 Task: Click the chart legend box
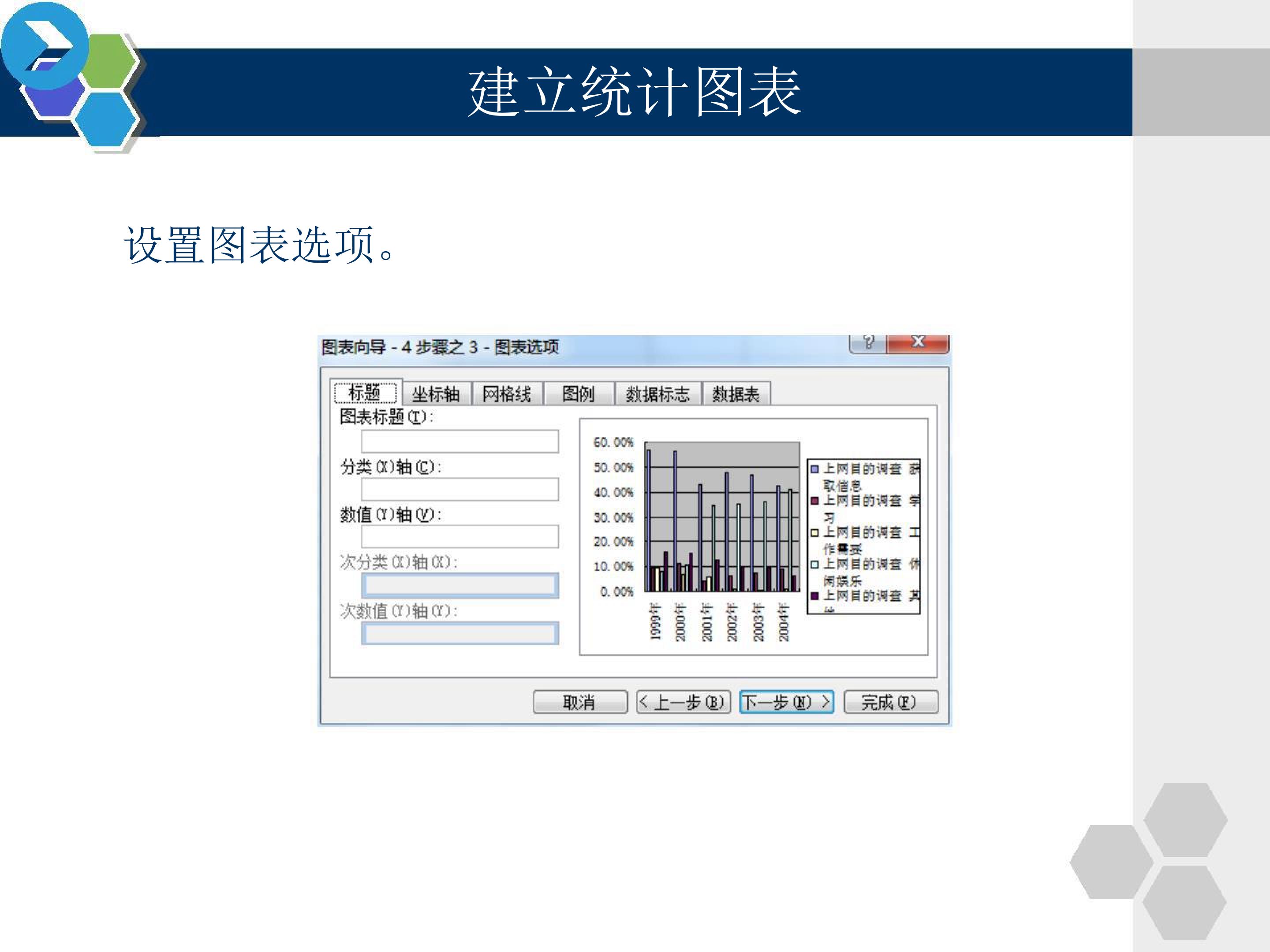click(863, 536)
